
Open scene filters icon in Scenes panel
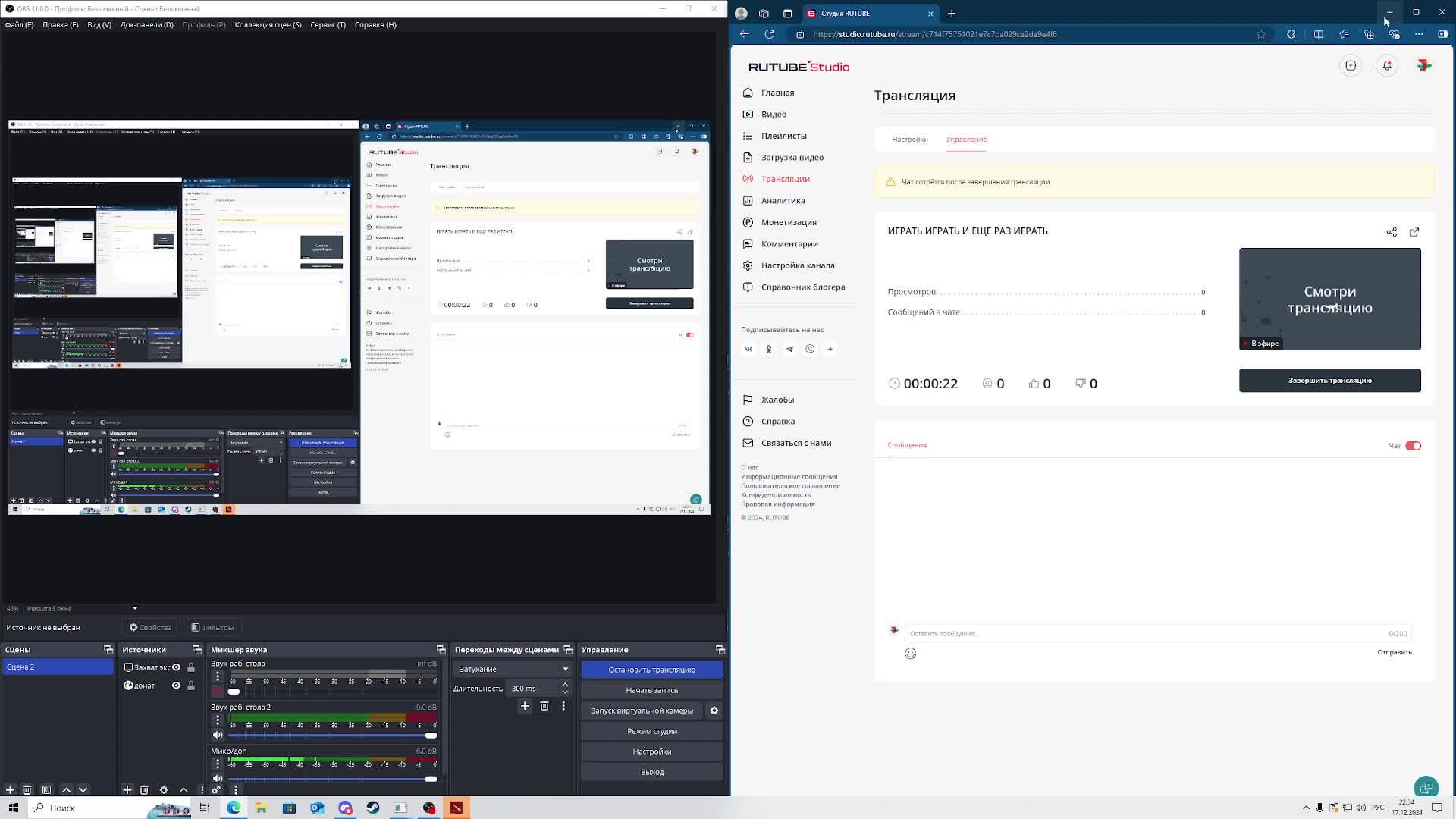[x=46, y=789]
